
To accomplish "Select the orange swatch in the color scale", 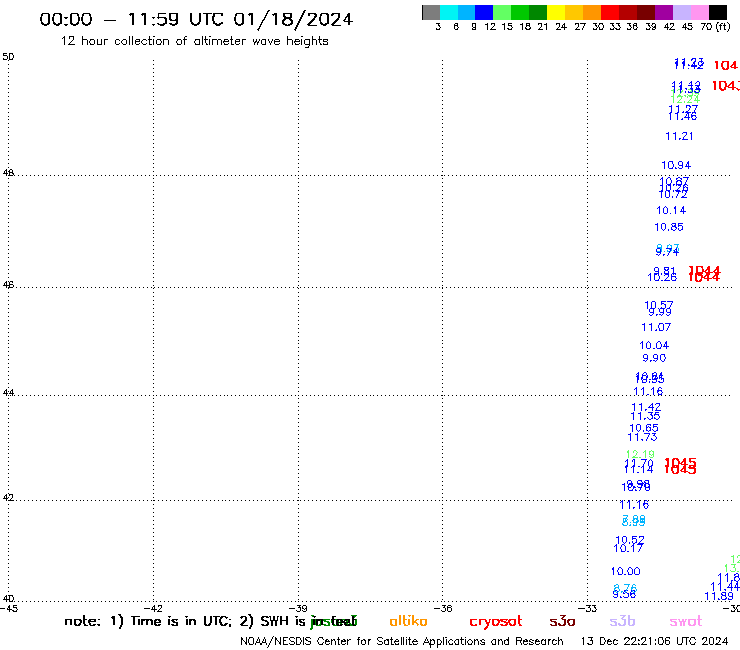I will (x=592, y=12).
